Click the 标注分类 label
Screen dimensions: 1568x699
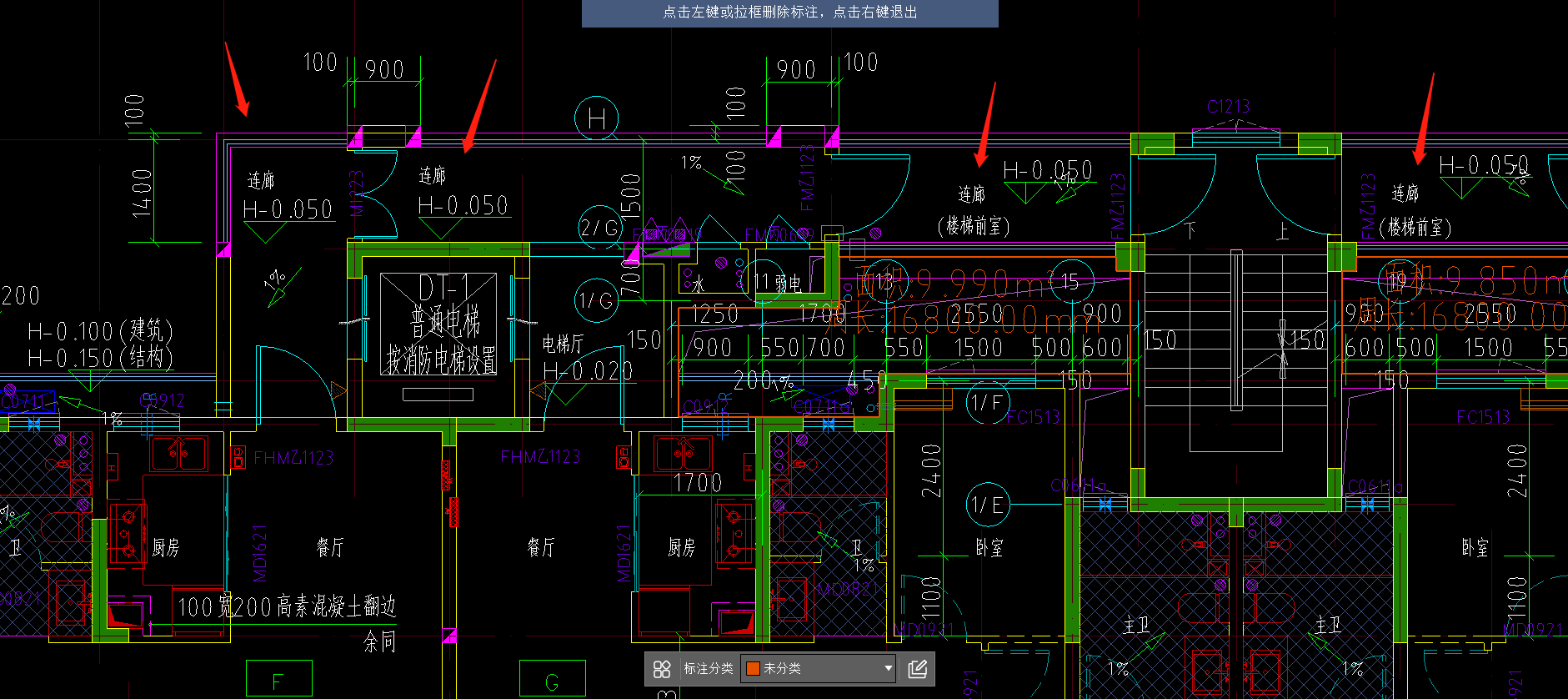pos(709,669)
